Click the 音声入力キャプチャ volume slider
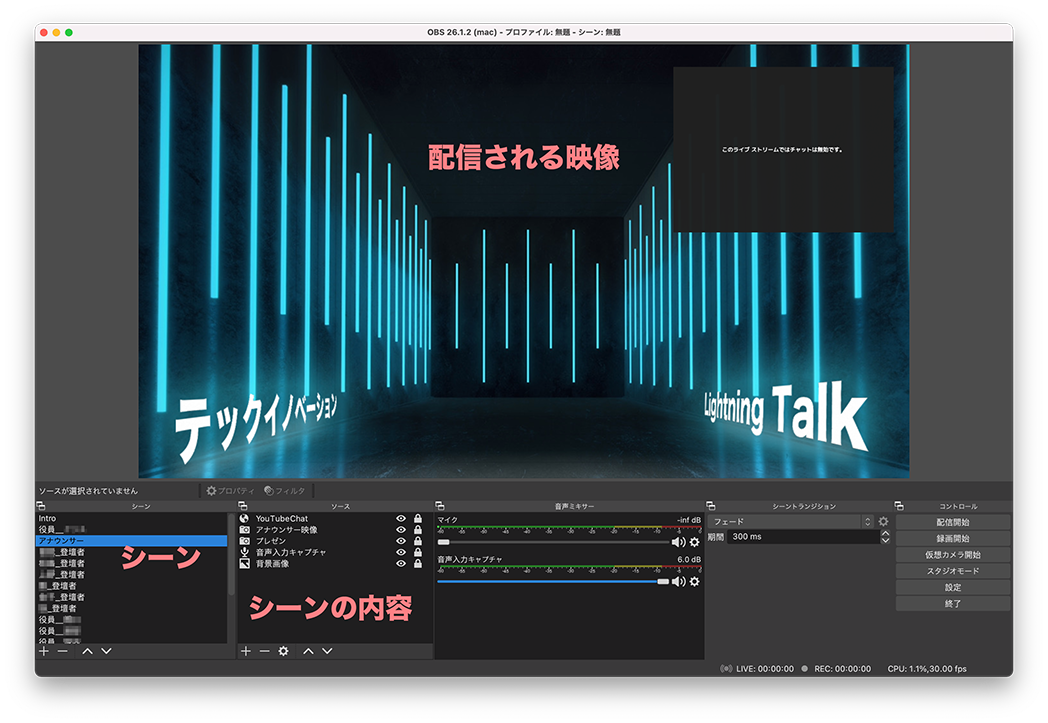Screen dimensions: 1048x723 click(550, 581)
